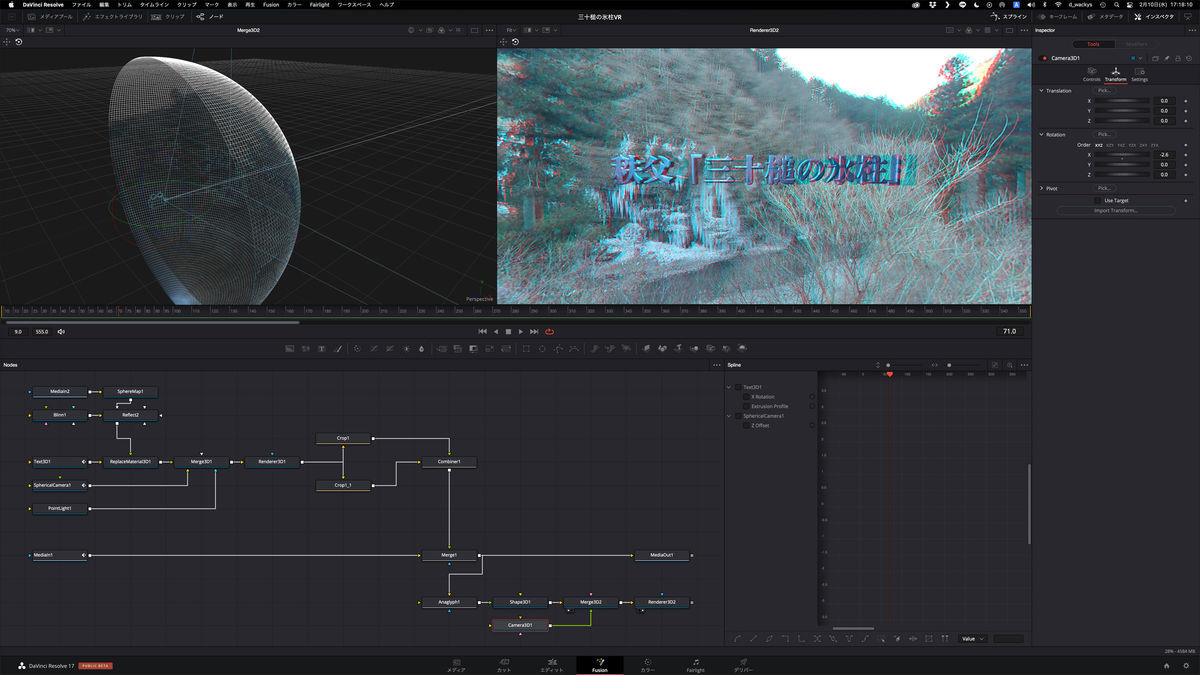Screen dimensions: 1200x675
Task: Open the メディア page icon
Action: 456,665
